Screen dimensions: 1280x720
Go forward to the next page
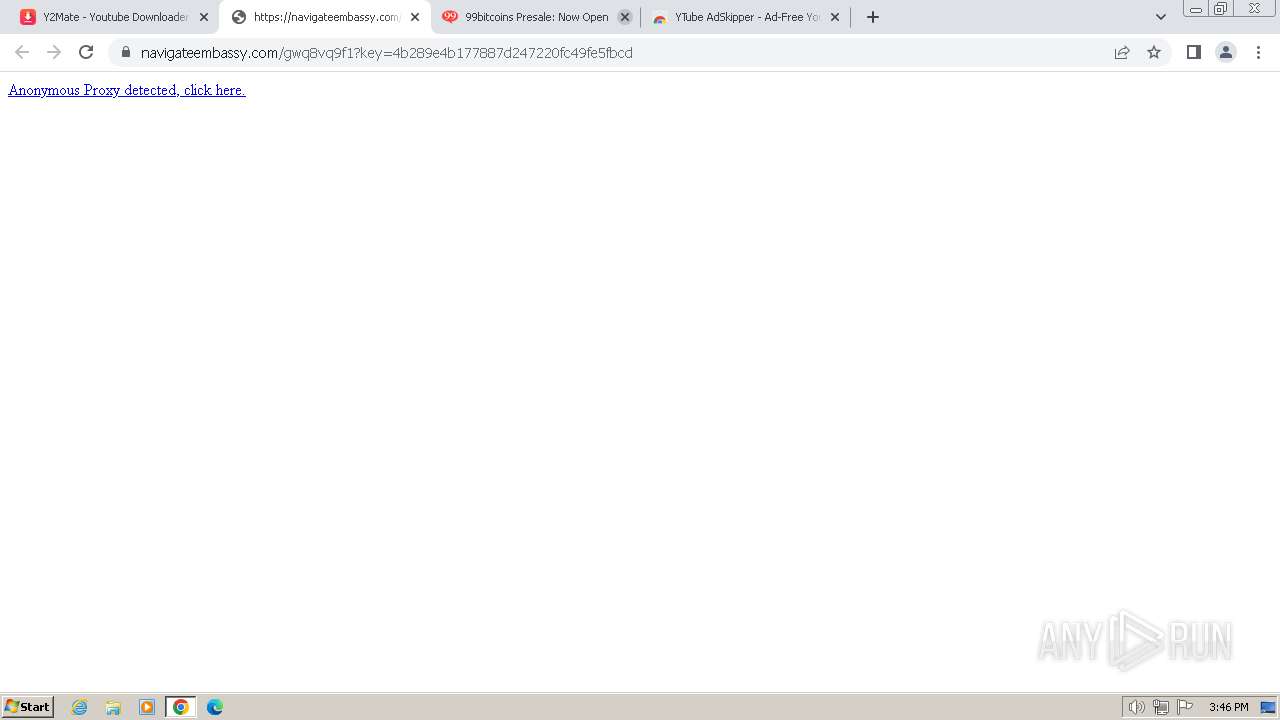(54, 52)
